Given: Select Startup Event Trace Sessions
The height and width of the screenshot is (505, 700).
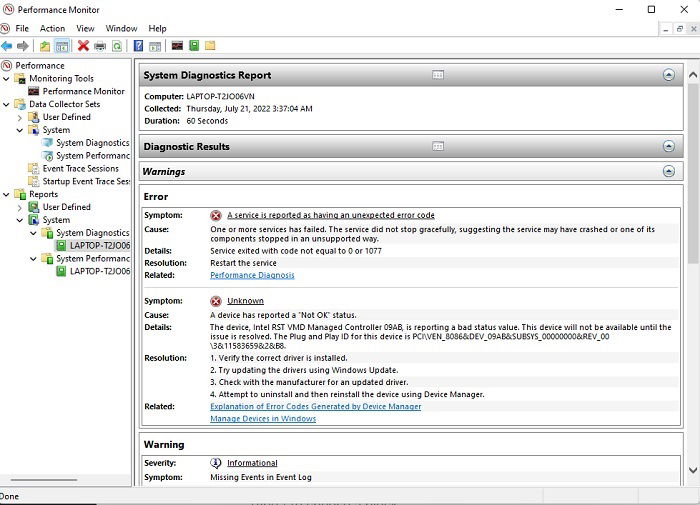Looking at the screenshot, I should (86, 181).
